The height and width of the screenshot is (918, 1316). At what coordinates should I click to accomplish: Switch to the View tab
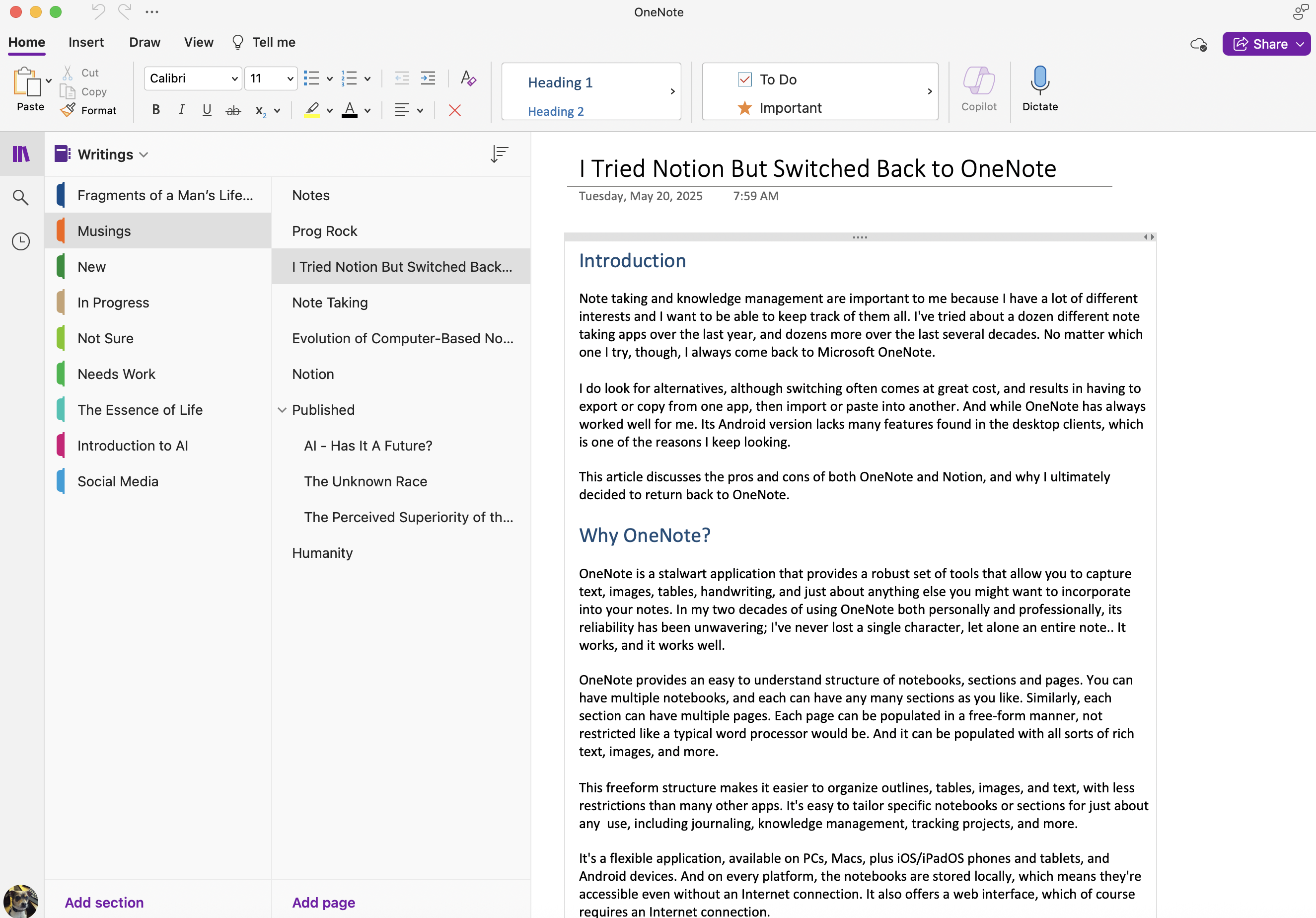point(198,42)
